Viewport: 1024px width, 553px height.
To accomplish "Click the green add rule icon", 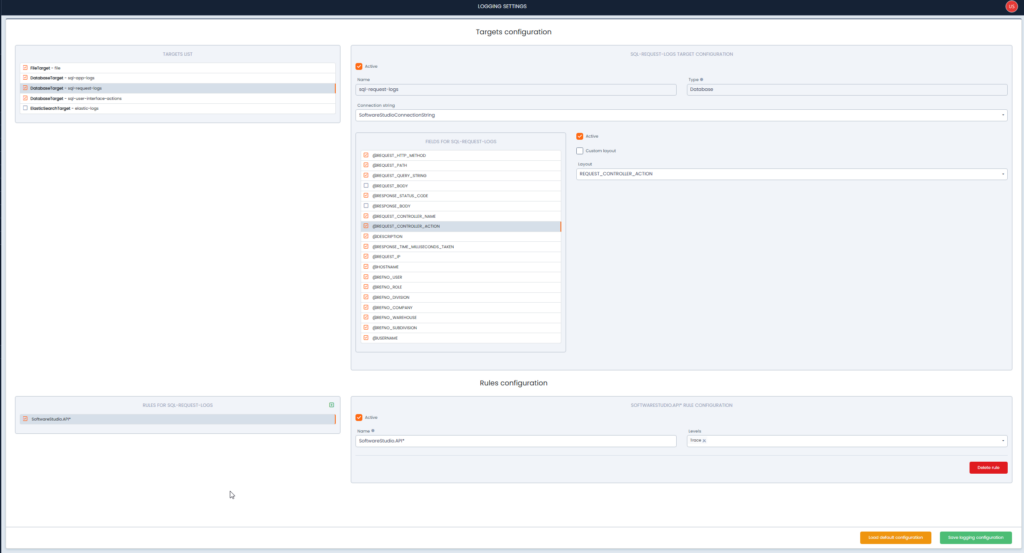I will click(331, 405).
